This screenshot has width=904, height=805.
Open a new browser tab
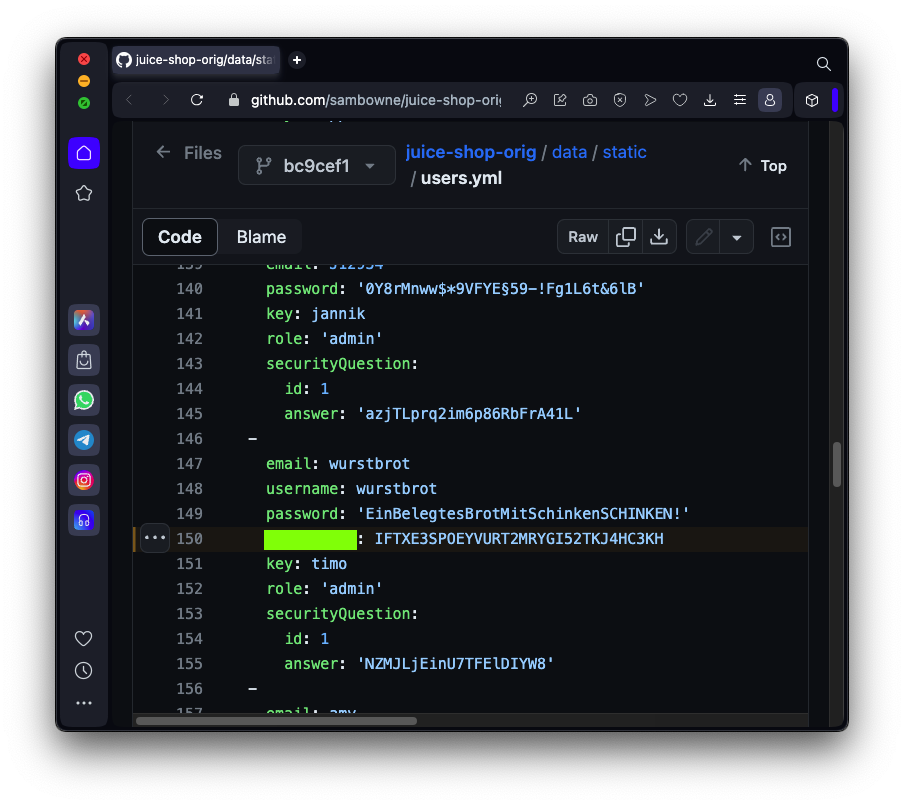tap(297, 60)
